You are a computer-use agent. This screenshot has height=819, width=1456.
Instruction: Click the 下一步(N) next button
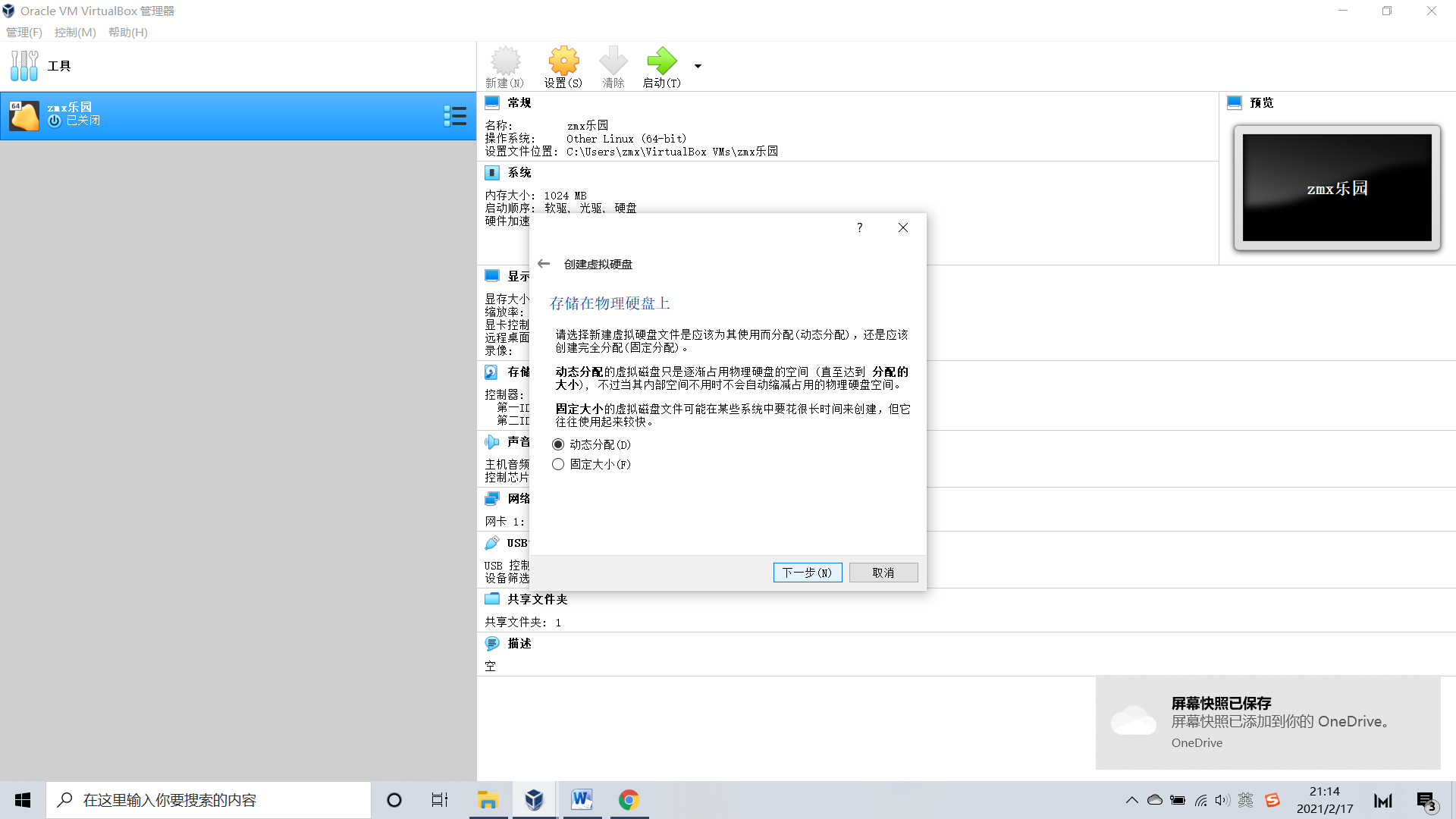(x=807, y=573)
